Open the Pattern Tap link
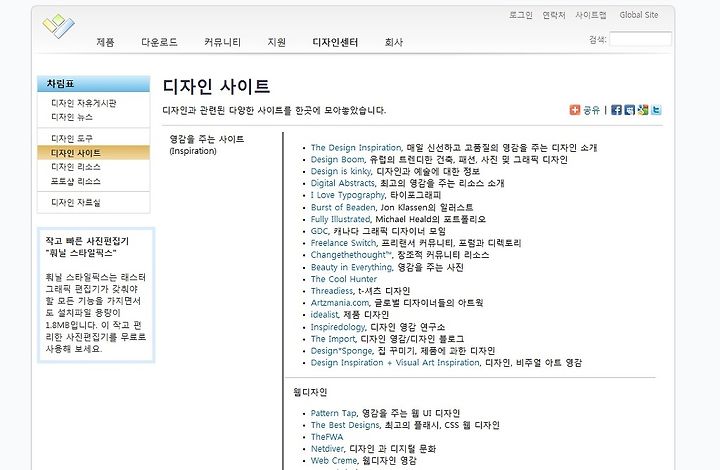The height and width of the screenshot is (470, 720). pyautogui.click(x=333, y=413)
